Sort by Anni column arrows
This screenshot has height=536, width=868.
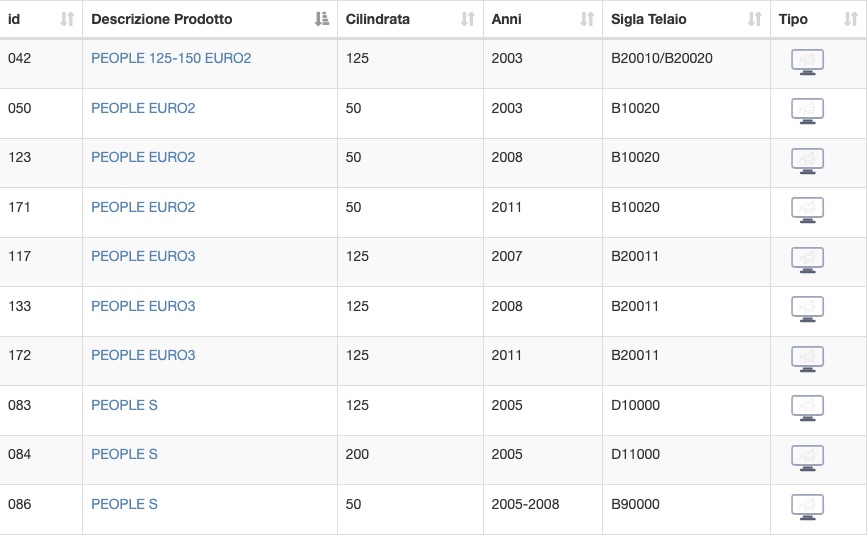587,19
